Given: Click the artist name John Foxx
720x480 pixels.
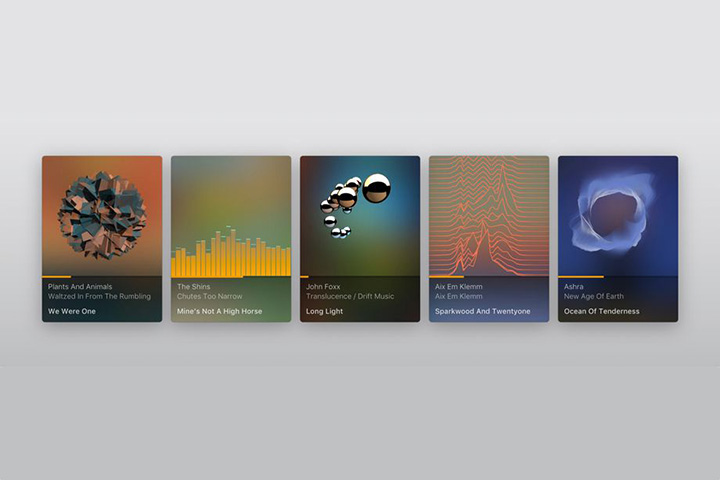Looking at the screenshot, I should pyautogui.click(x=323, y=287).
